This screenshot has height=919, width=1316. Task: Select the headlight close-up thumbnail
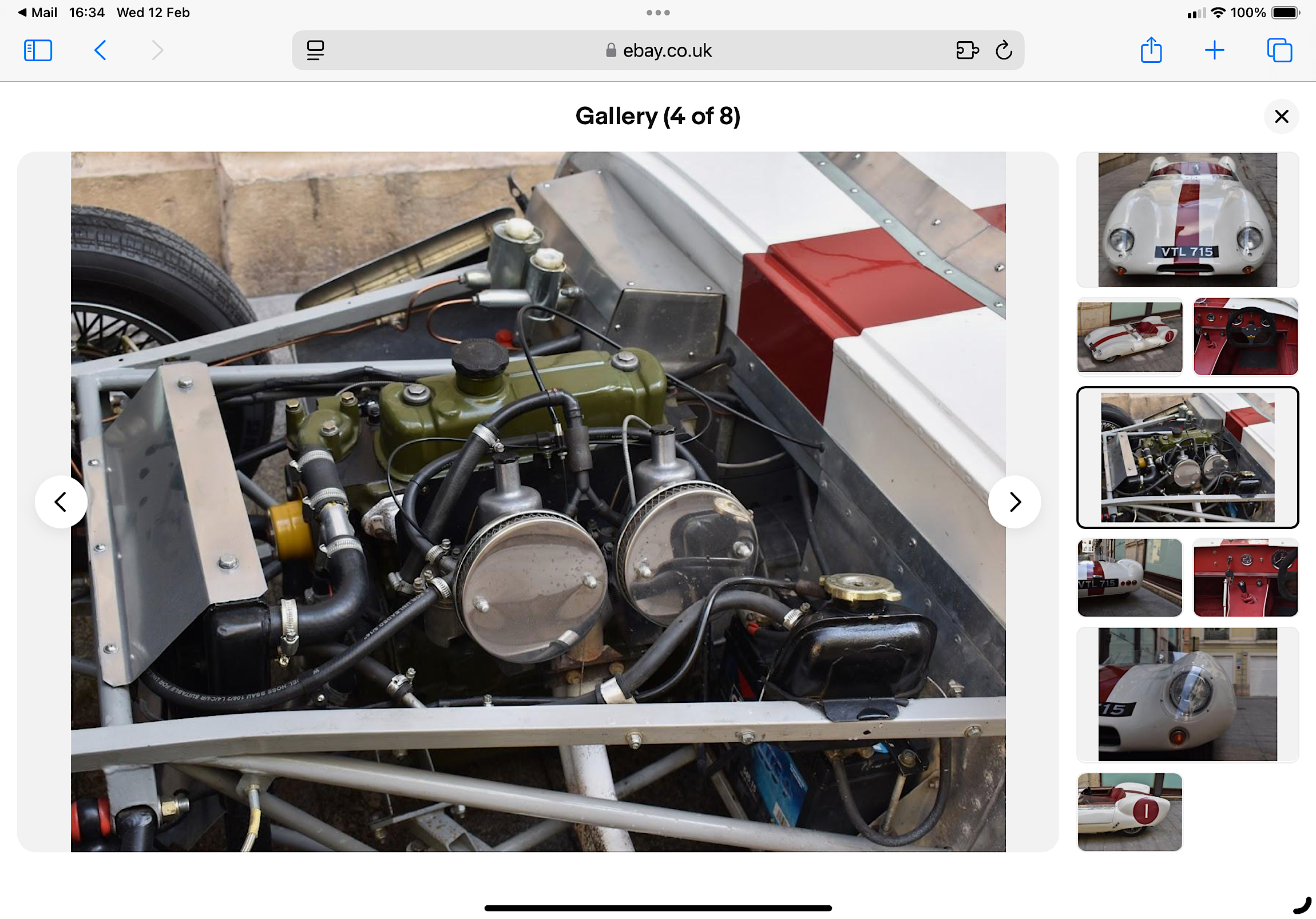[1187, 694]
